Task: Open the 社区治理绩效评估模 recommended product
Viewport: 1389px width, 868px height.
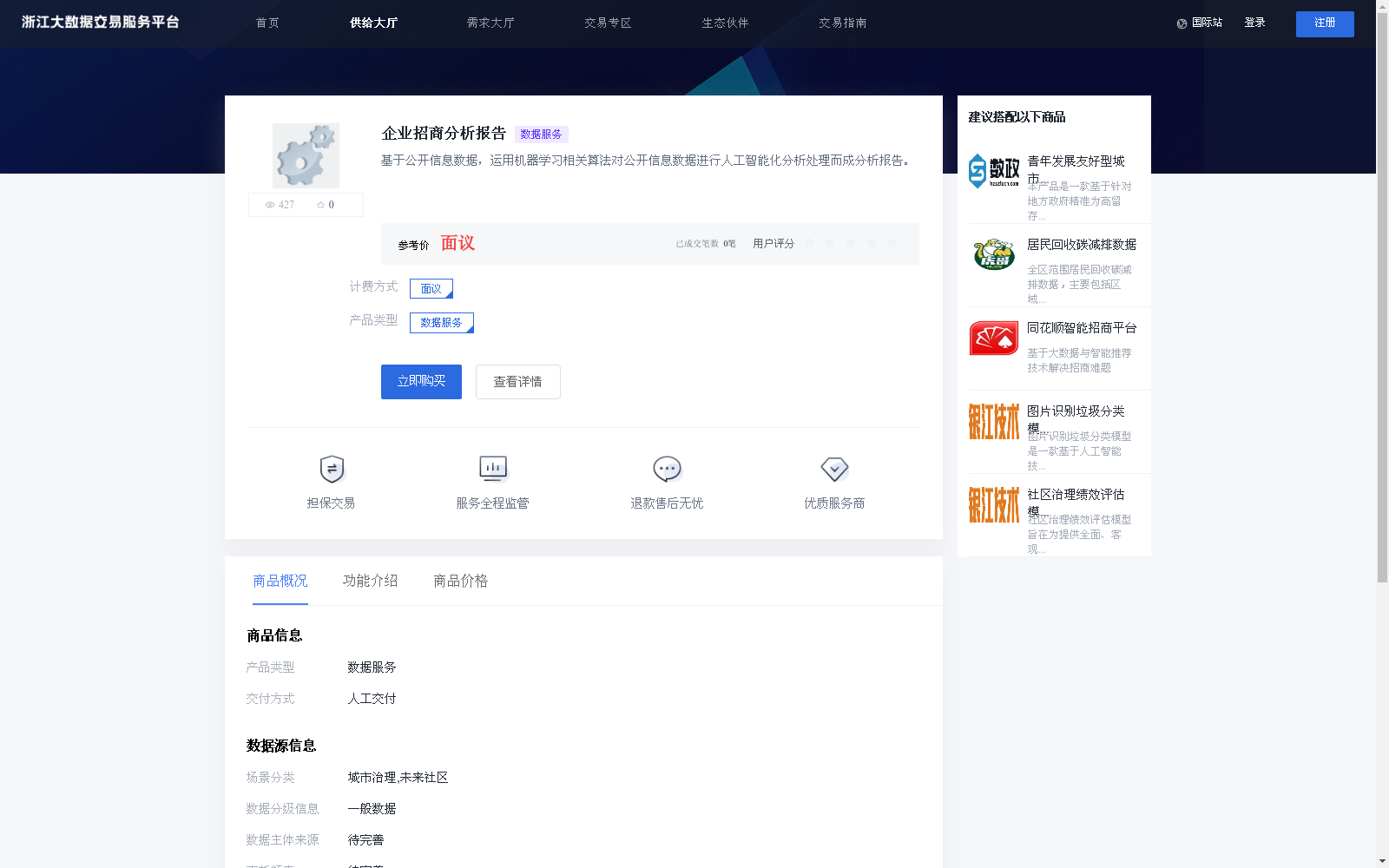Action: pos(1076,503)
